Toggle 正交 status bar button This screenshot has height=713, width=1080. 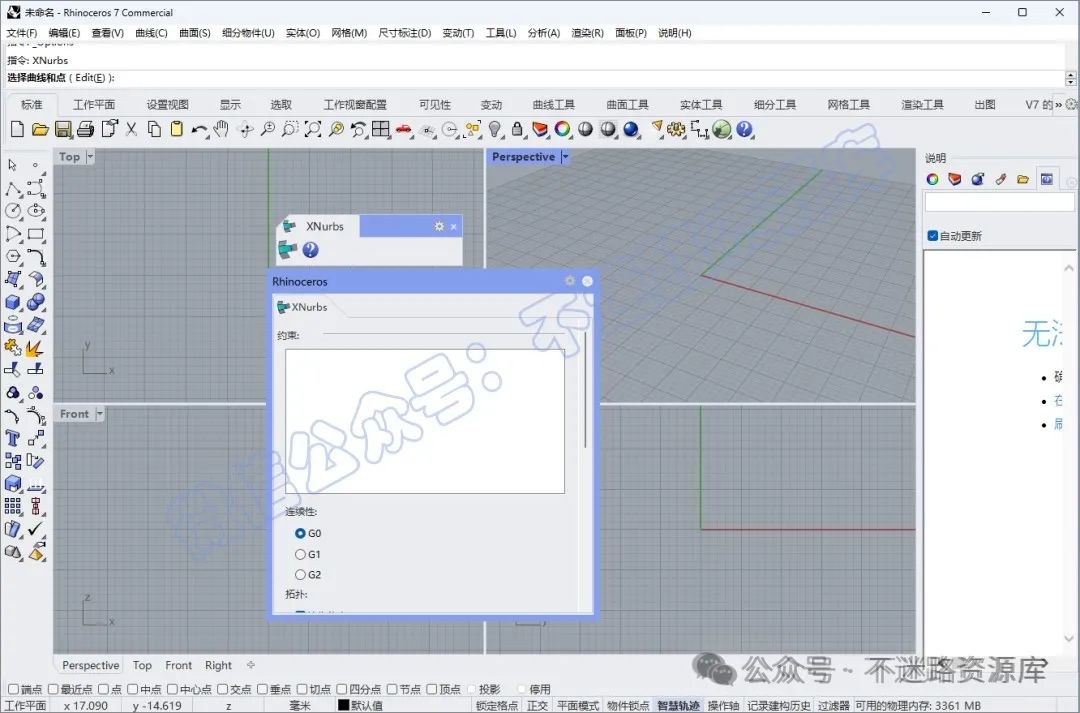[x=537, y=706]
